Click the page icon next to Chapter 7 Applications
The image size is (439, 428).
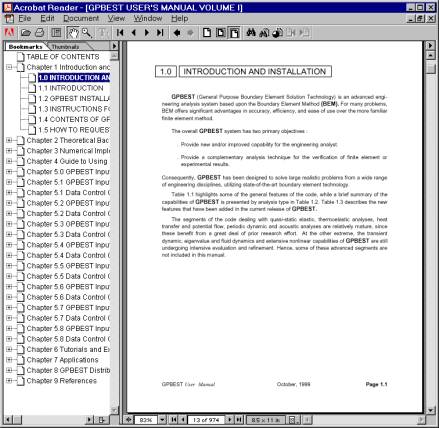21,360
